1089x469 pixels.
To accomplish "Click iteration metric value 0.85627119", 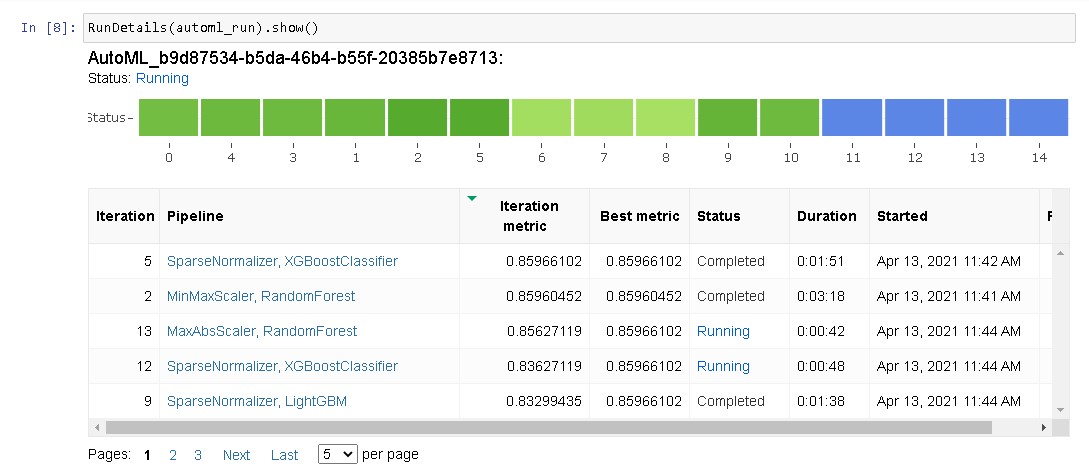I will pos(544,331).
